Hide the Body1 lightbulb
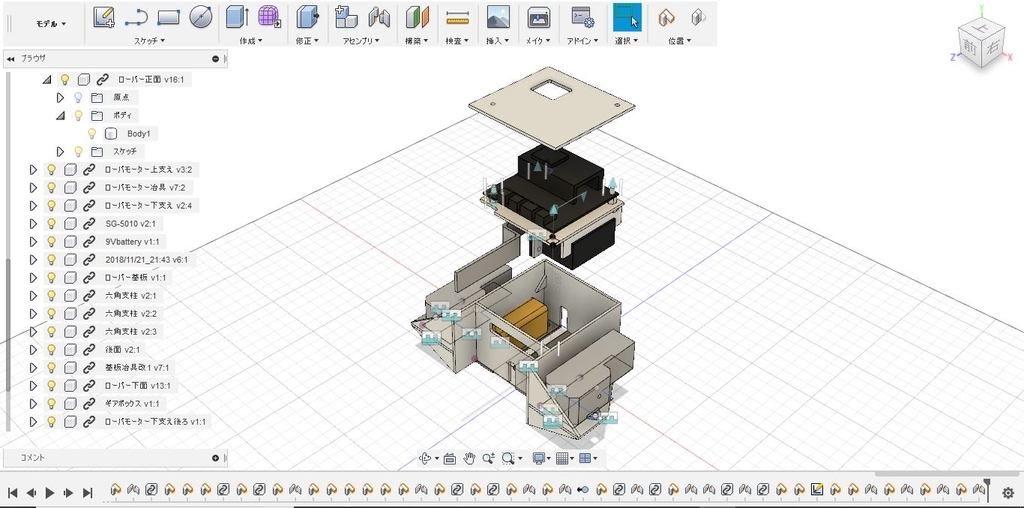Screen dimensions: 1024x508 pos(92,133)
